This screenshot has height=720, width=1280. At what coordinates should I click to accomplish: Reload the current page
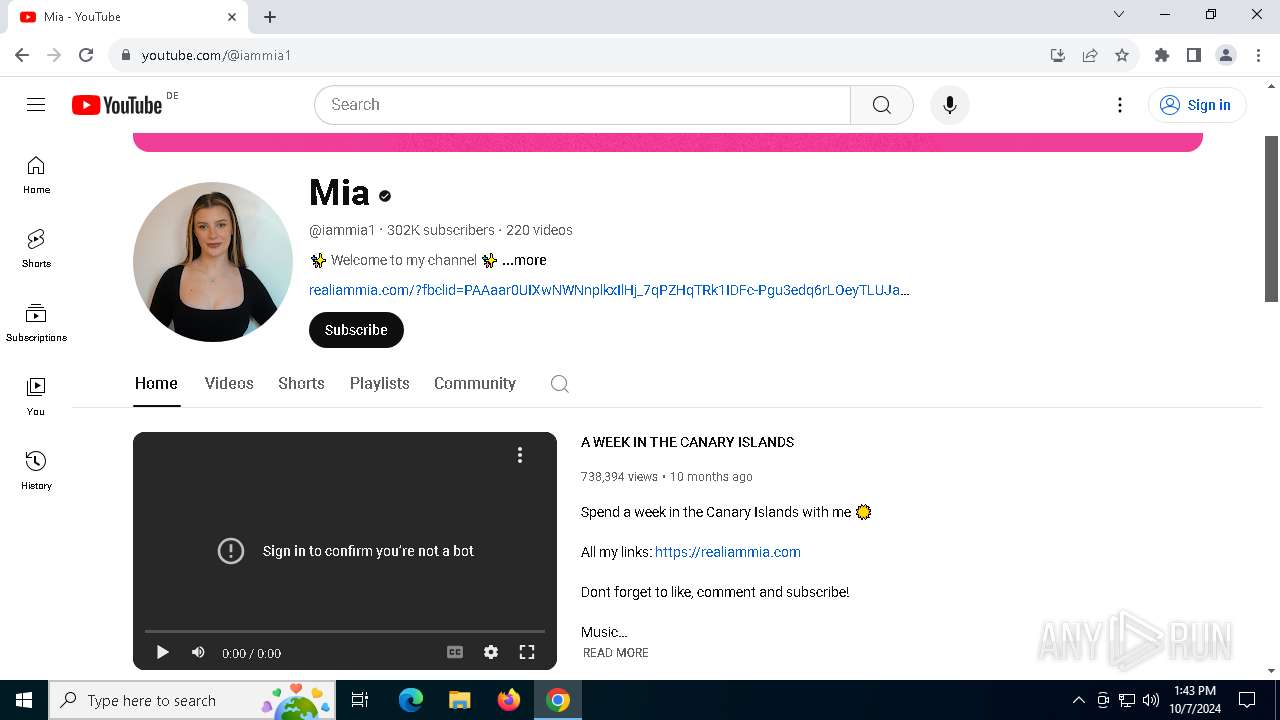coord(86,55)
